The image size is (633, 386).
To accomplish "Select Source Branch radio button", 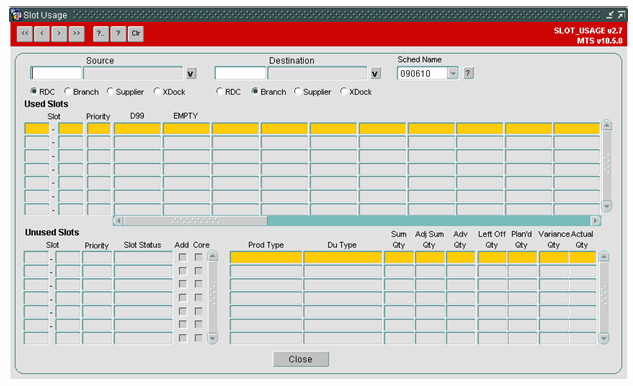I will tap(68, 91).
